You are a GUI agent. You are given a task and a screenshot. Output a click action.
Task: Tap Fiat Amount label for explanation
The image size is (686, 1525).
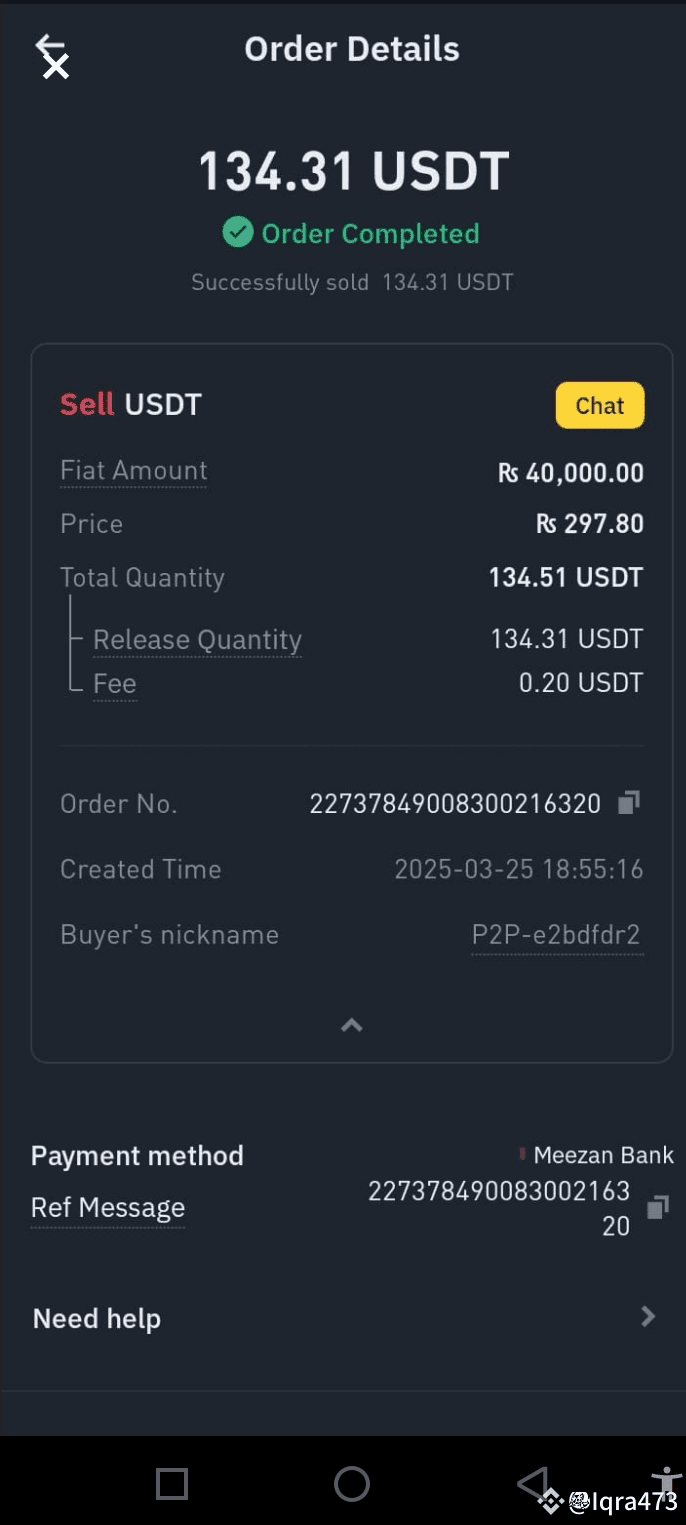[134, 470]
